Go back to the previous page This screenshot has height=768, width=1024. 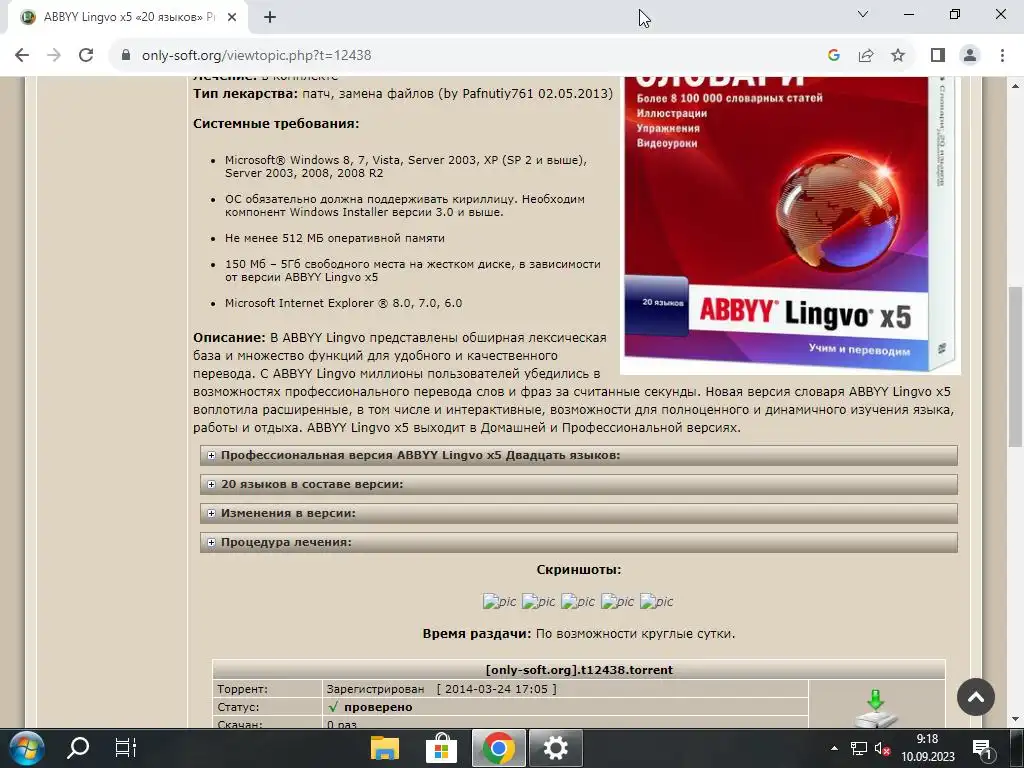[22, 56]
